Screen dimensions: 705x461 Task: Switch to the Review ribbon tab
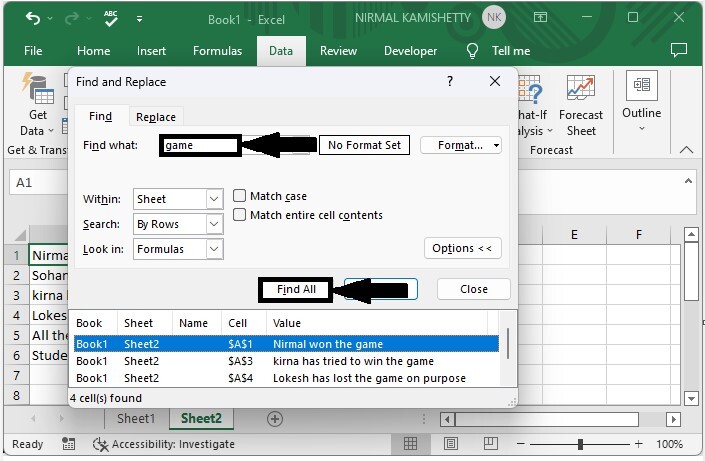coord(338,51)
